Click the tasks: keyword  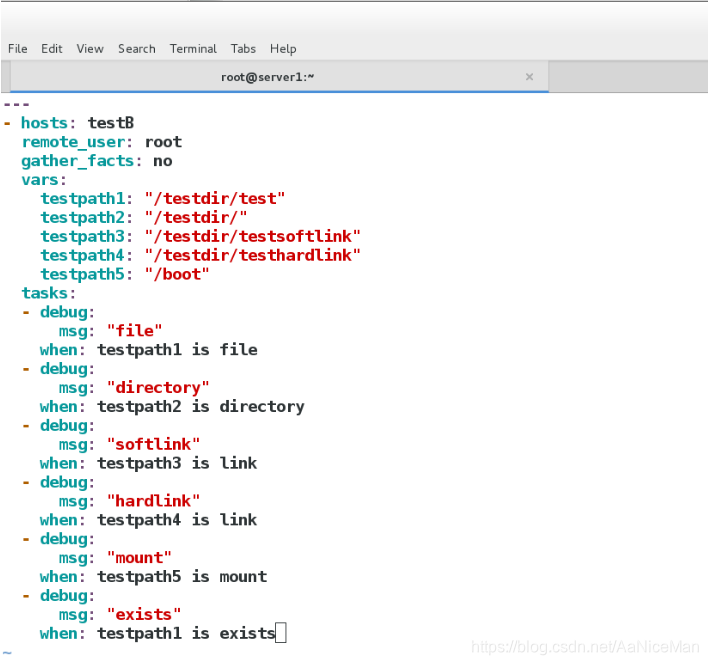tap(48, 293)
